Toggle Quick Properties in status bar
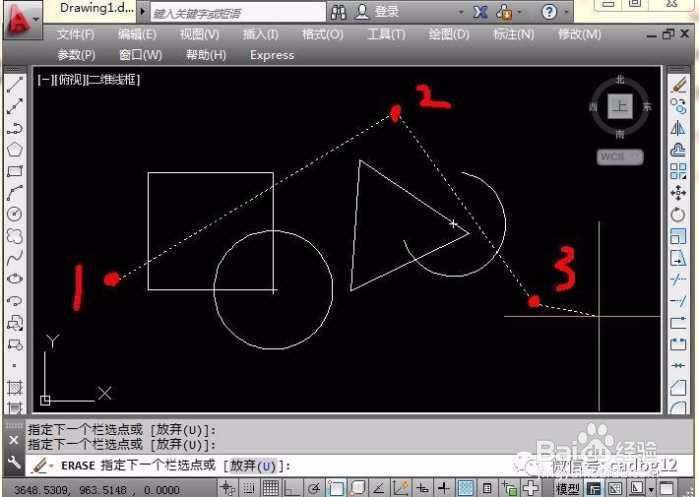Viewport: 699px width, 497px height. coord(487,488)
